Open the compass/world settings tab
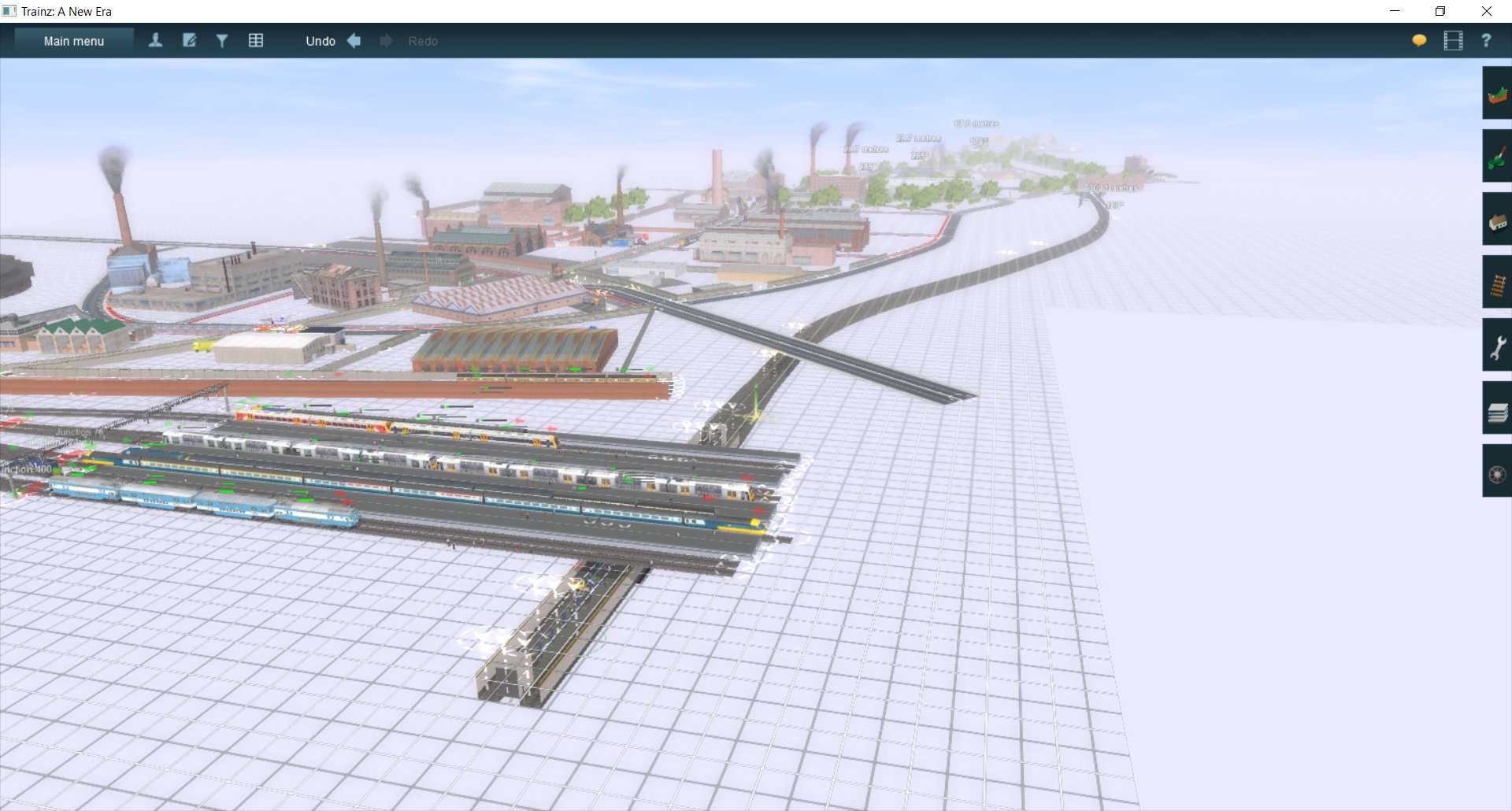This screenshot has height=811, width=1512. point(1497,471)
